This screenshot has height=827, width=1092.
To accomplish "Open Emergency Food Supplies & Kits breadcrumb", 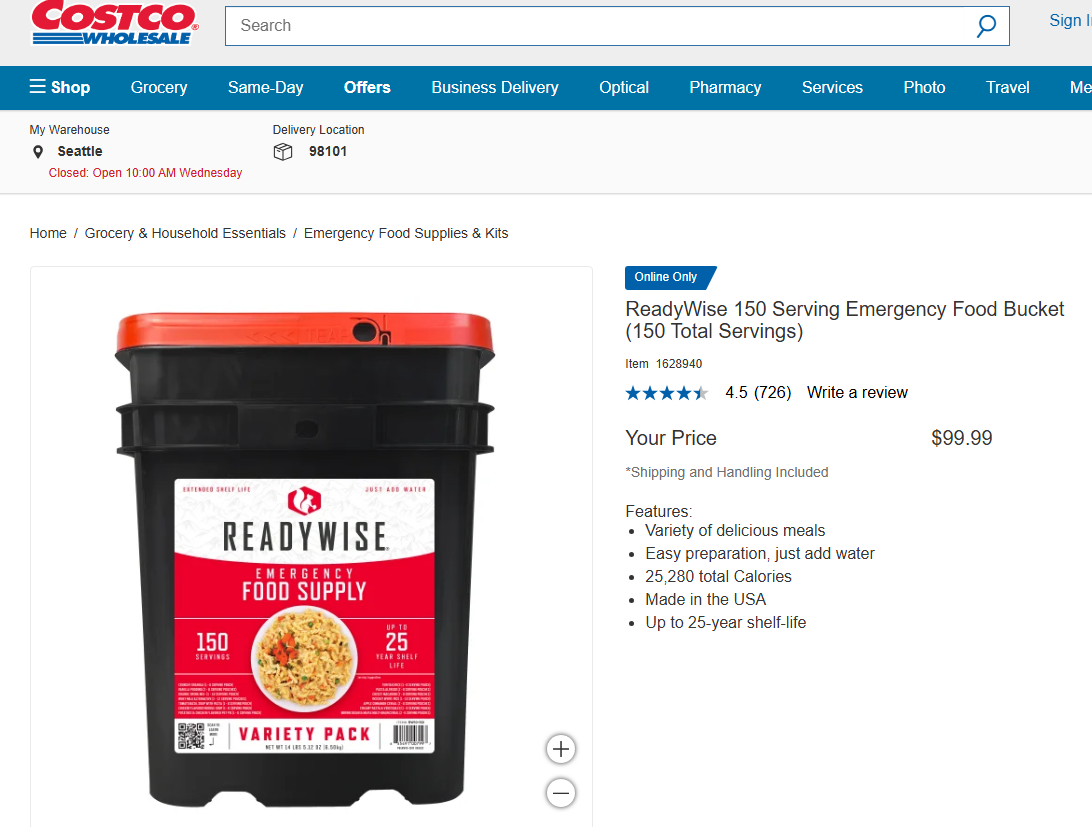I will 406,233.
